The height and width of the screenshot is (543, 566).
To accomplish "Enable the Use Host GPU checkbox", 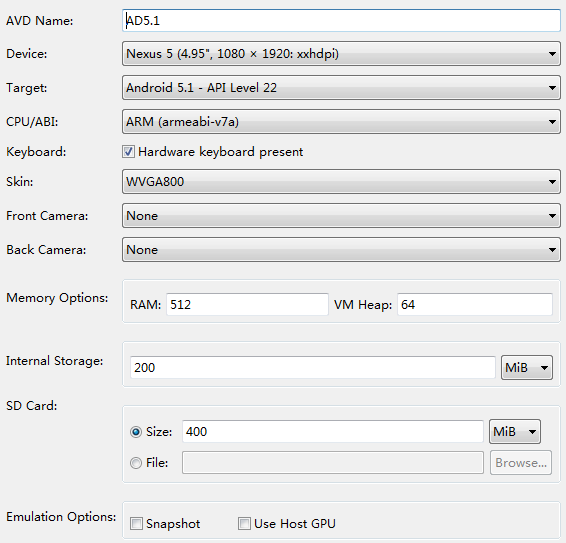I will click(244, 524).
